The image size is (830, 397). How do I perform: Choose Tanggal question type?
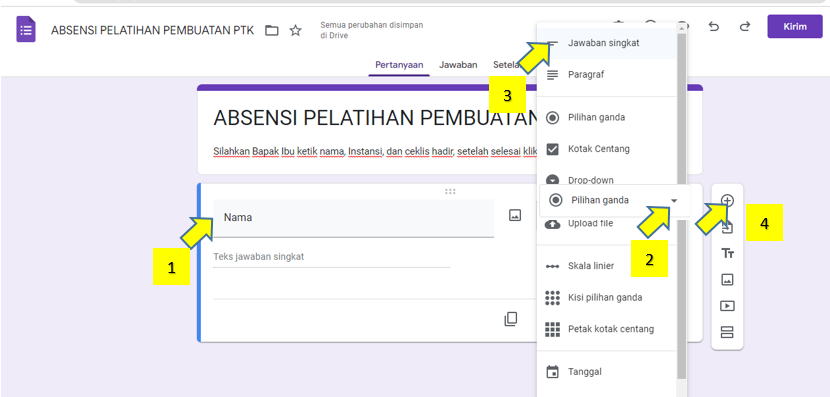pyautogui.click(x=607, y=372)
